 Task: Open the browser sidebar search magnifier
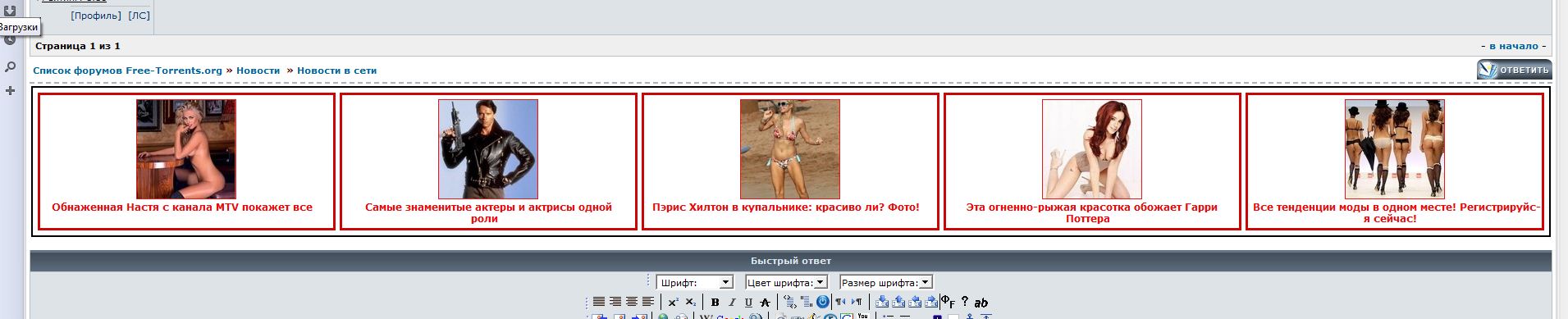[11, 66]
